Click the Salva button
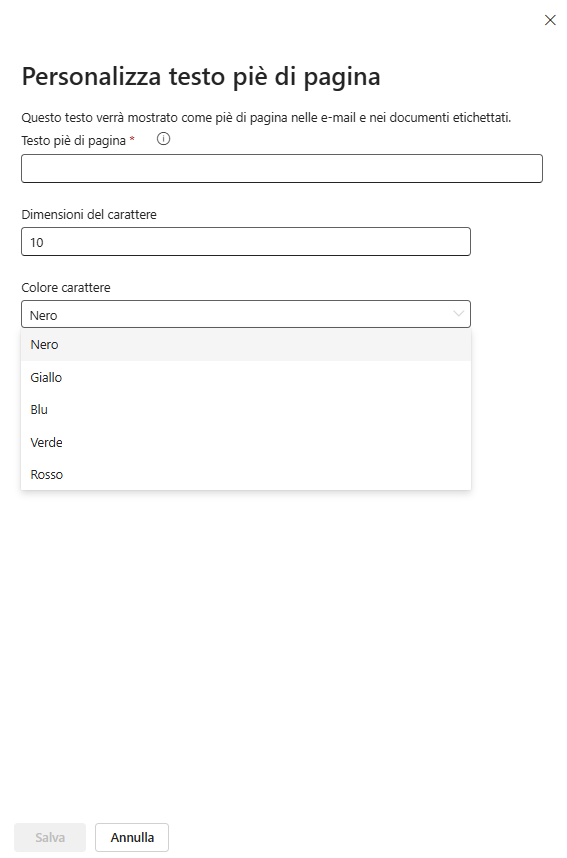The height and width of the screenshot is (858, 567). [x=50, y=837]
